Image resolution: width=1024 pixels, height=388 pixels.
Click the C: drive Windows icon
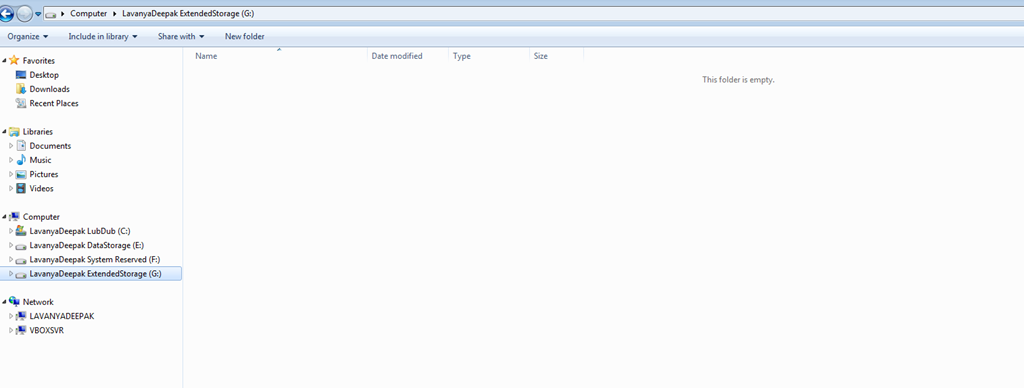click(21, 231)
